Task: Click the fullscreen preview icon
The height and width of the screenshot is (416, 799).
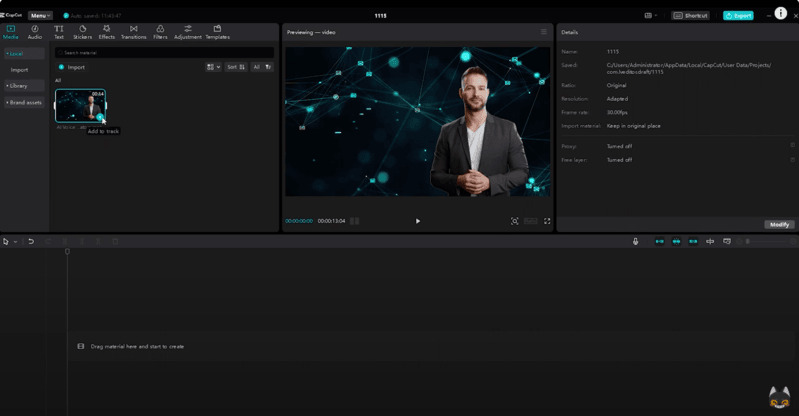Action: pyautogui.click(x=547, y=221)
